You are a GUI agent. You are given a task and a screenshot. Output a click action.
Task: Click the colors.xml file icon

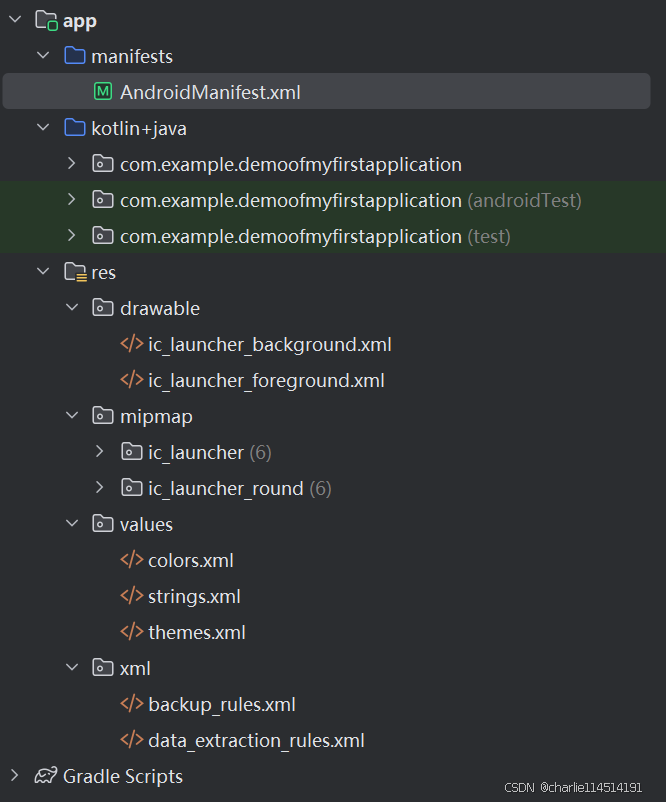click(131, 560)
